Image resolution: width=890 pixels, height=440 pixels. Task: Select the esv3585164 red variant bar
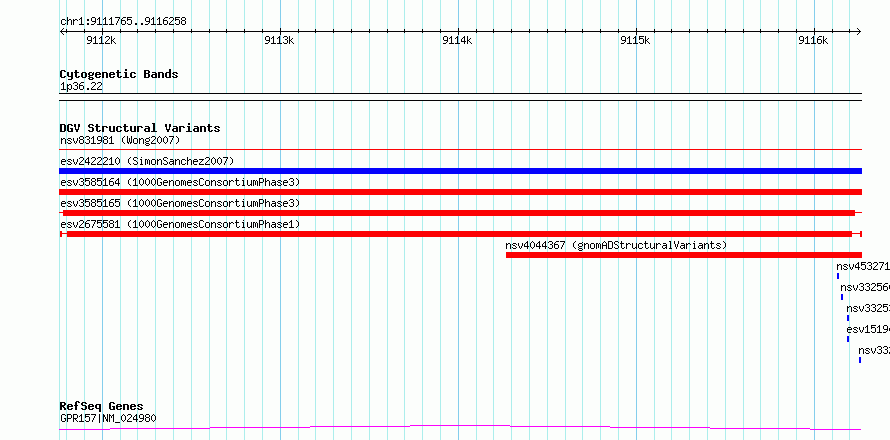click(460, 192)
